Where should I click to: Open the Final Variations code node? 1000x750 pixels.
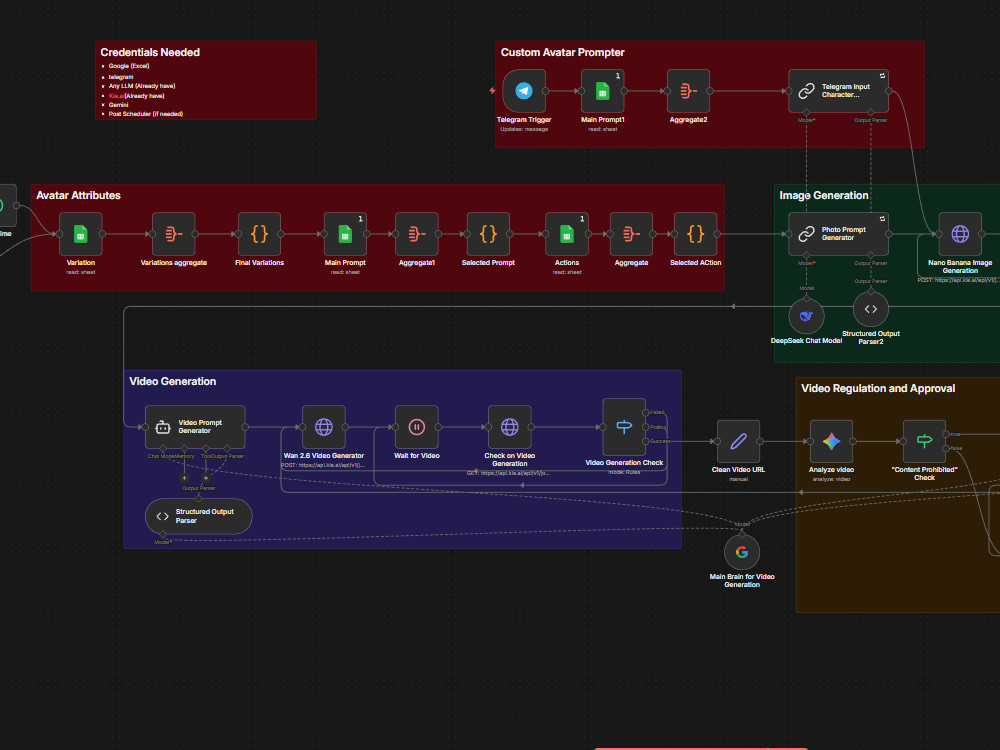[259, 234]
